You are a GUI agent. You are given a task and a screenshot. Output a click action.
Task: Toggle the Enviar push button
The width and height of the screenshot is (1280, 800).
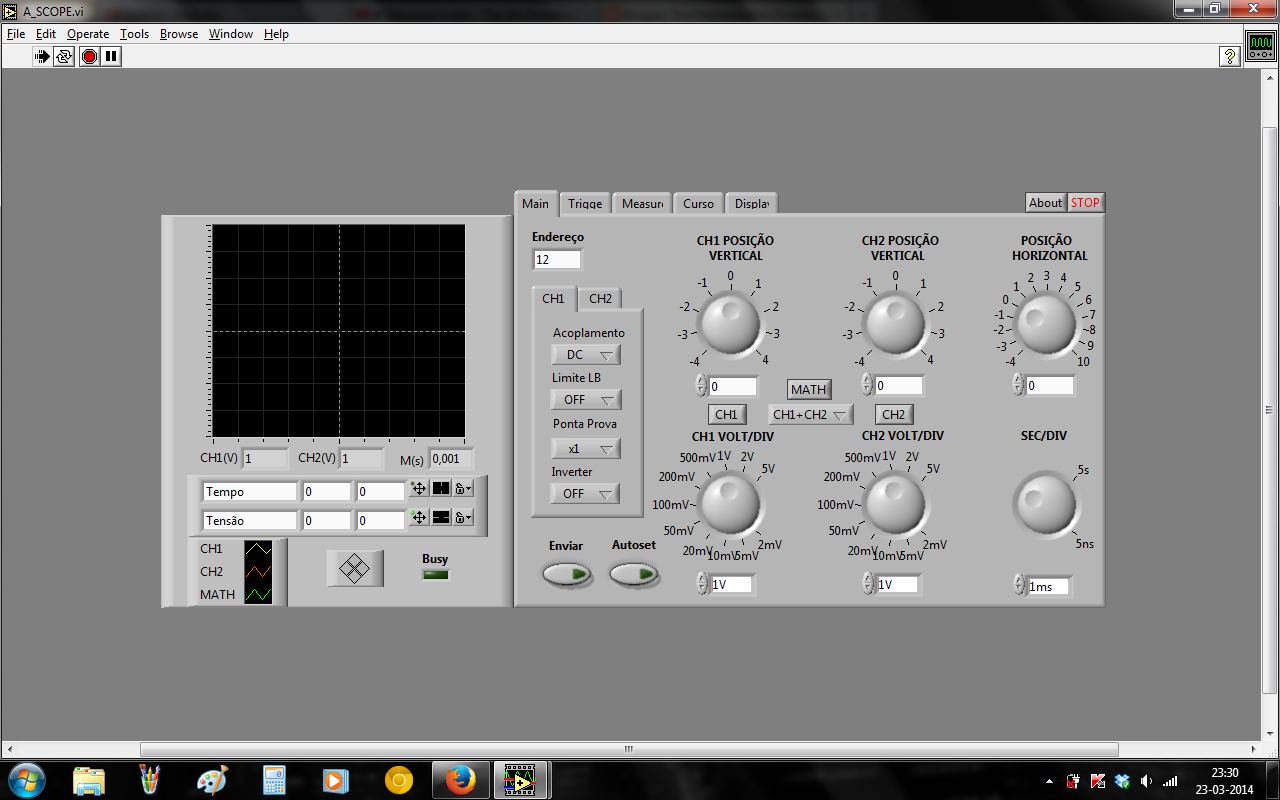click(x=567, y=574)
